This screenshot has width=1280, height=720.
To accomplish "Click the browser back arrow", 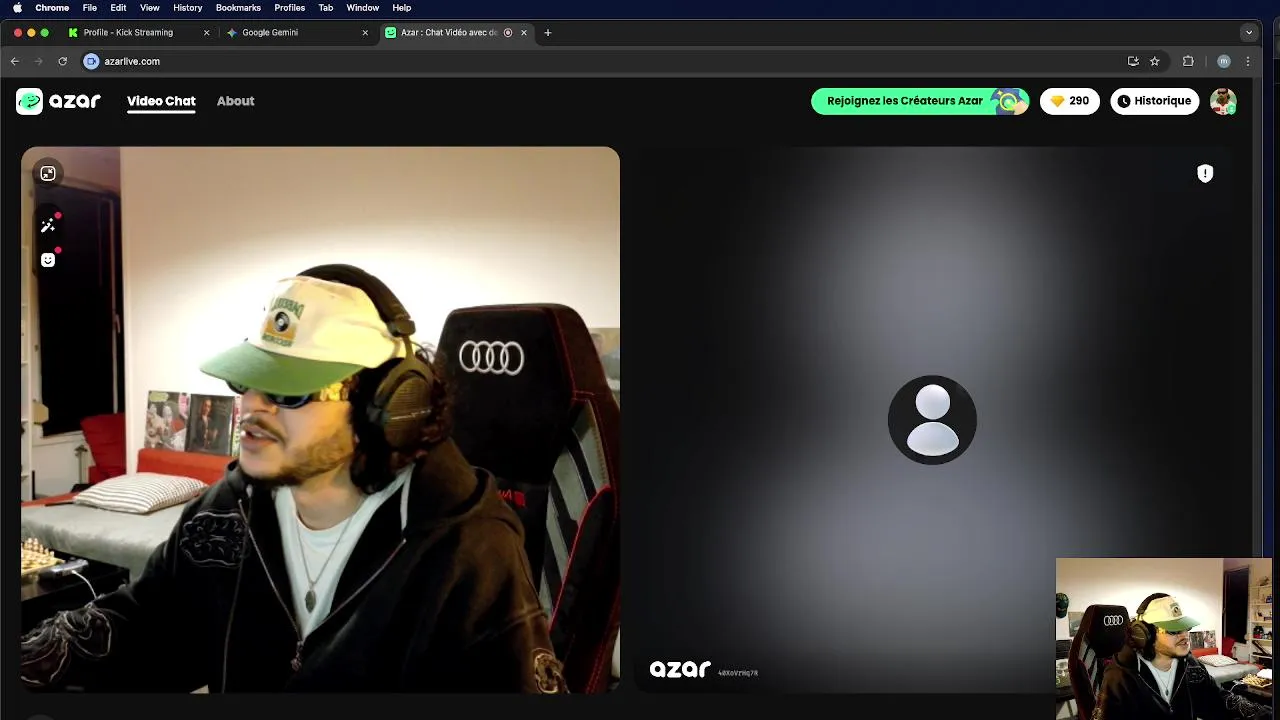I will [x=14, y=61].
